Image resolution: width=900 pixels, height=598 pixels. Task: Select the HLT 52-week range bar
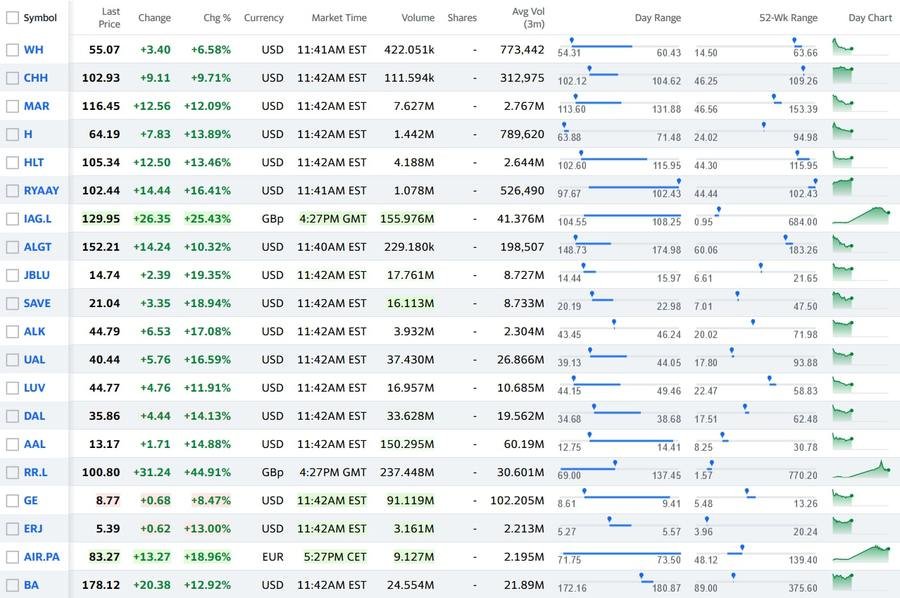coord(756,160)
